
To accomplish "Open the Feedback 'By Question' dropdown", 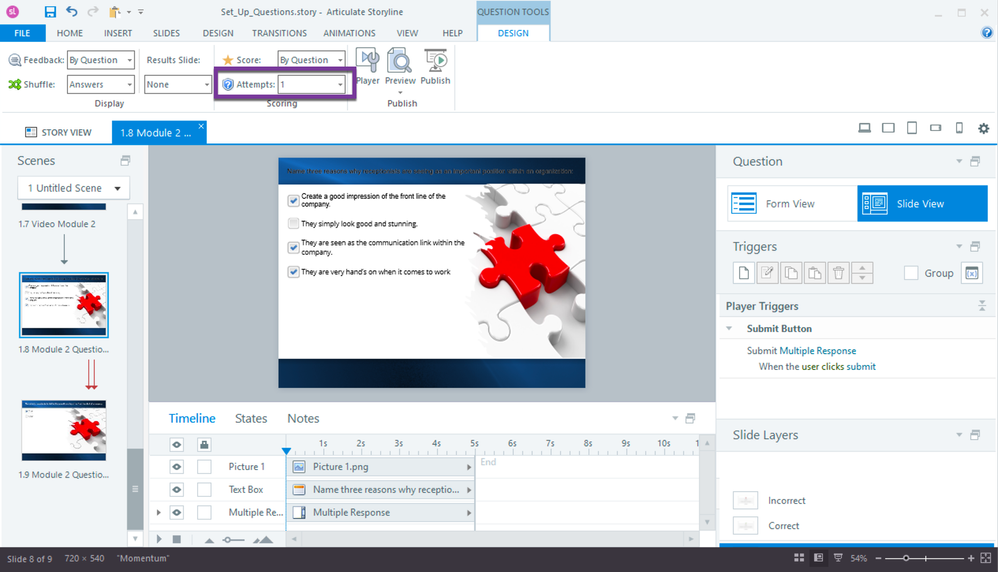I will click(x=127, y=60).
